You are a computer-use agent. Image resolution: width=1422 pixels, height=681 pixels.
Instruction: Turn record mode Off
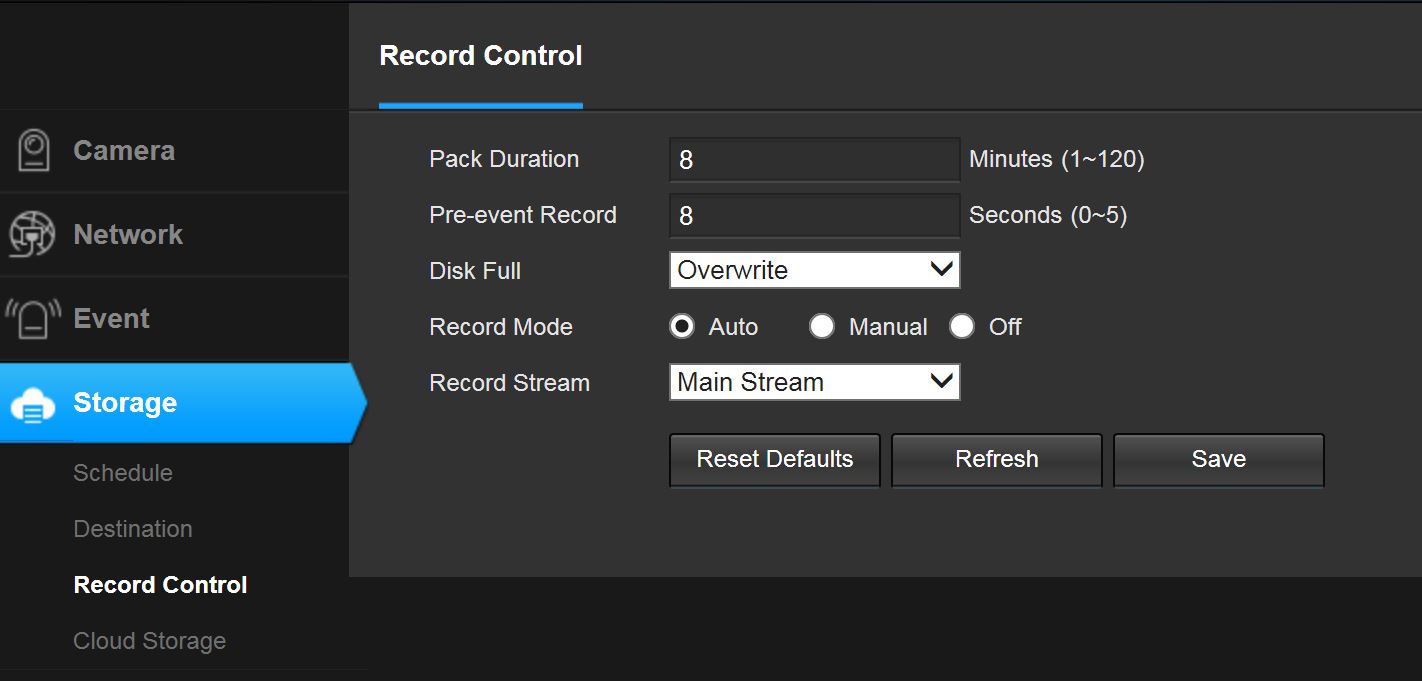click(x=962, y=327)
